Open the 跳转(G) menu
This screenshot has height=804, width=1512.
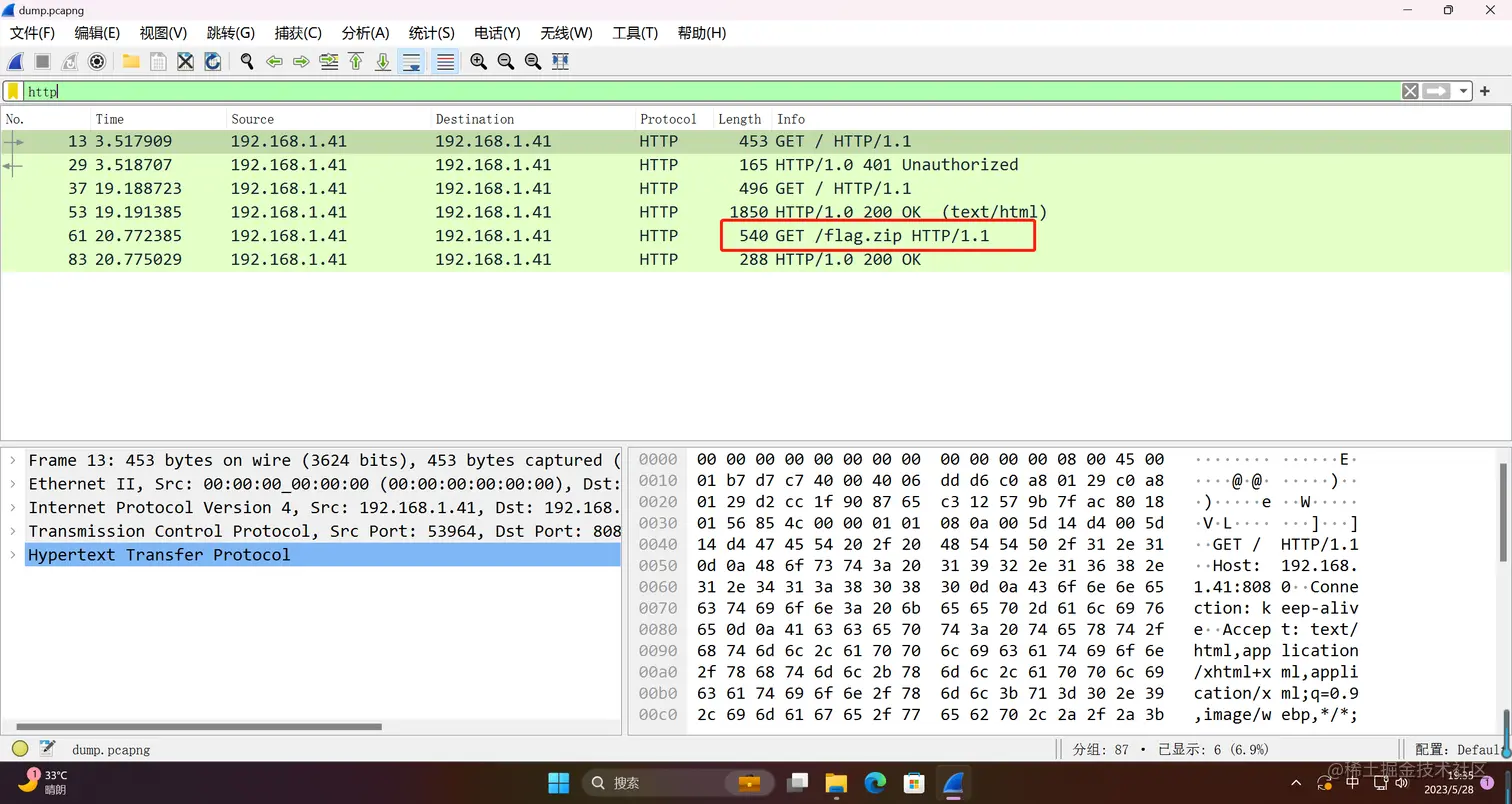[231, 33]
